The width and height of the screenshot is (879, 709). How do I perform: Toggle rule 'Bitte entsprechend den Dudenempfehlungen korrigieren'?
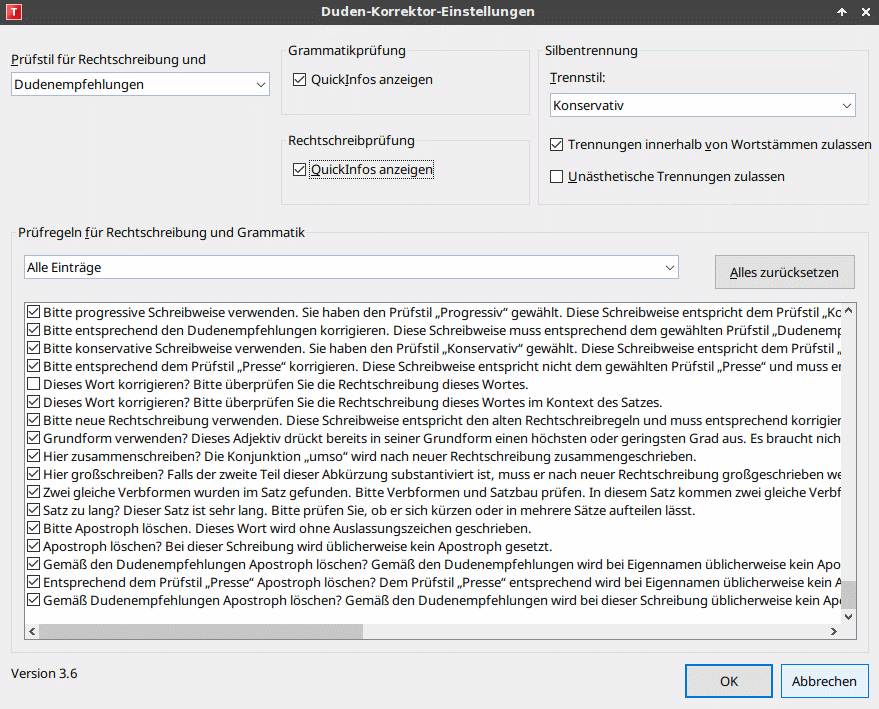click(34, 330)
